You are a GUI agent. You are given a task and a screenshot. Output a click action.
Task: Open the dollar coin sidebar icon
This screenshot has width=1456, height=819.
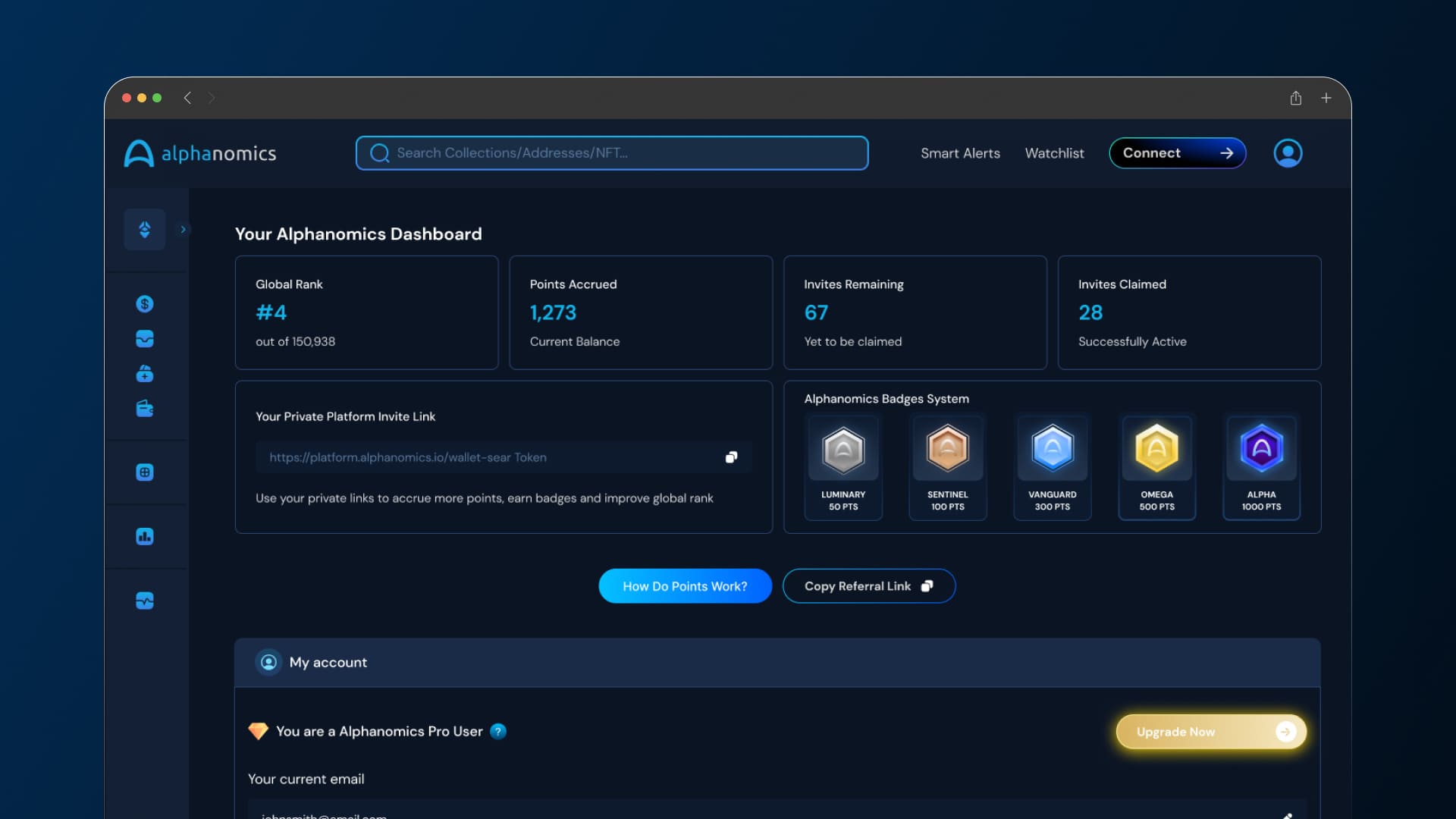pos(145,304)
